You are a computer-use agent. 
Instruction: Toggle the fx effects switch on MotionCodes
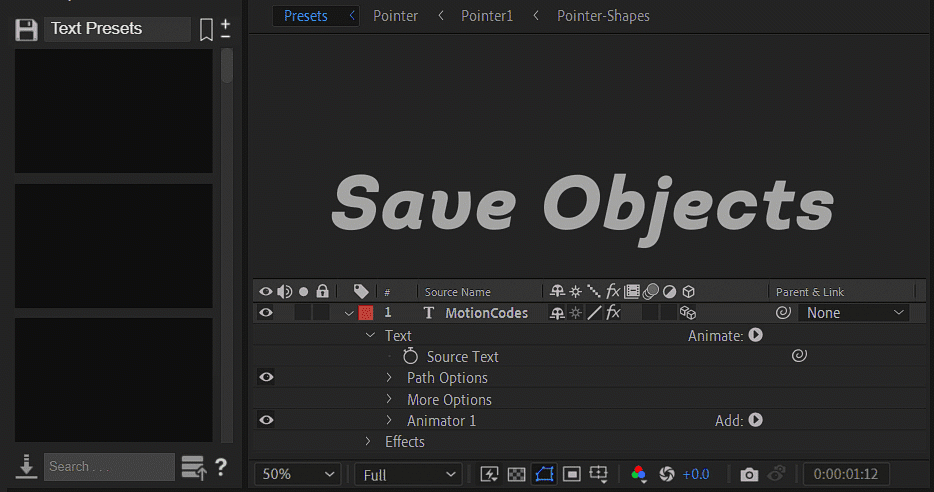coord(613,313)
